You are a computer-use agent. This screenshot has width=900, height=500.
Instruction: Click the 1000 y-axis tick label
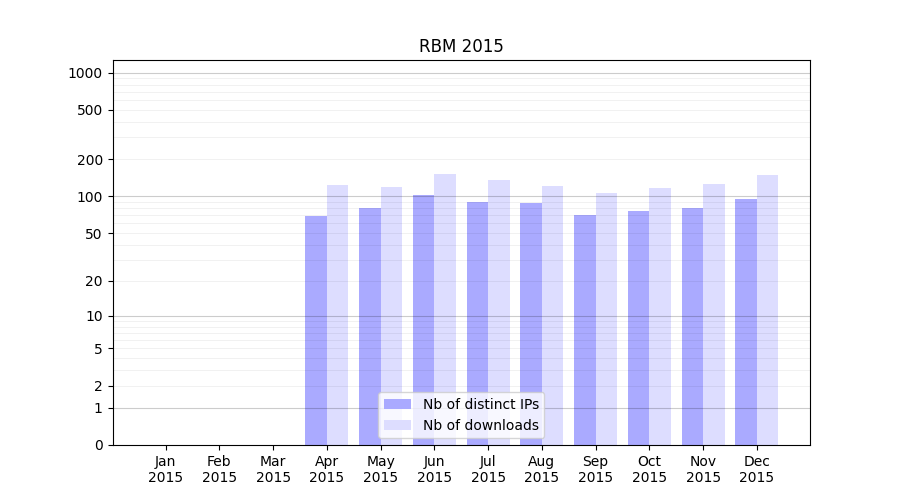[85, 73]
